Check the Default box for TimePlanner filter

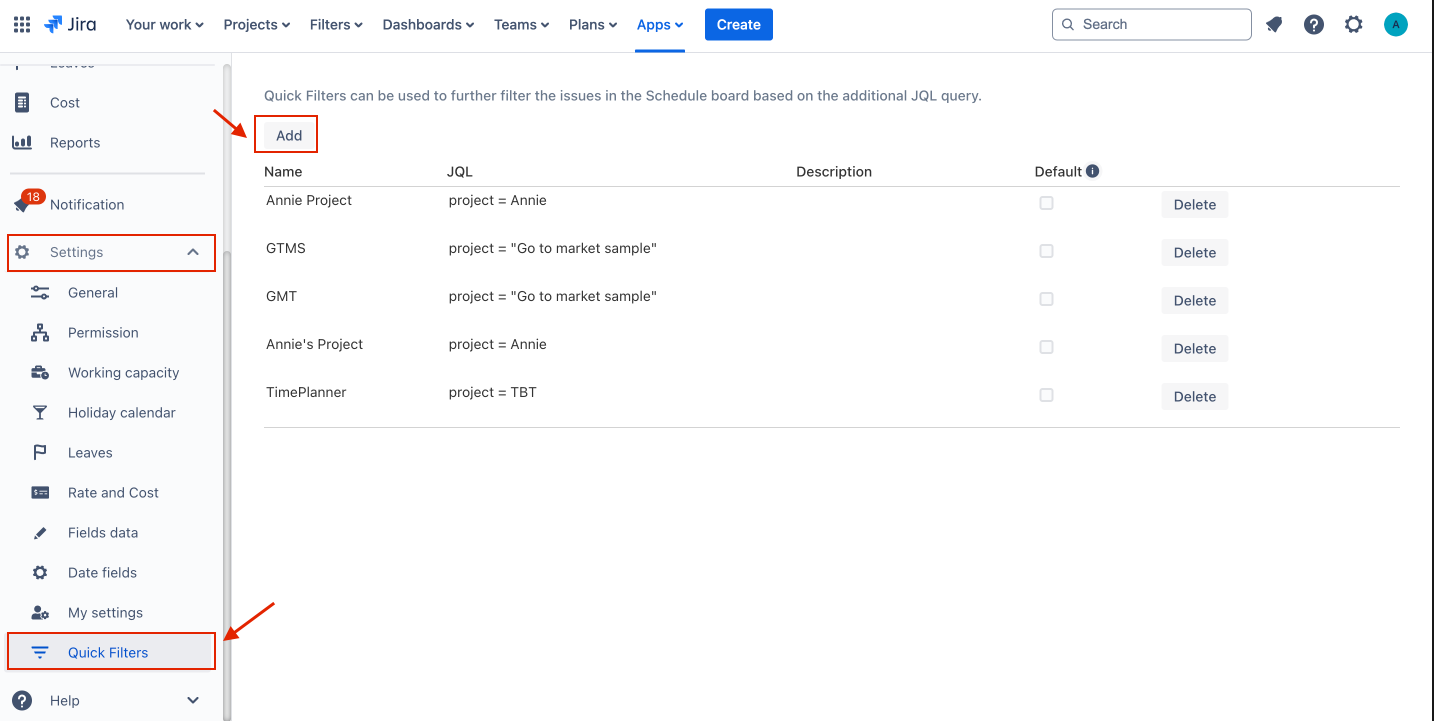tap(1046, 395)
